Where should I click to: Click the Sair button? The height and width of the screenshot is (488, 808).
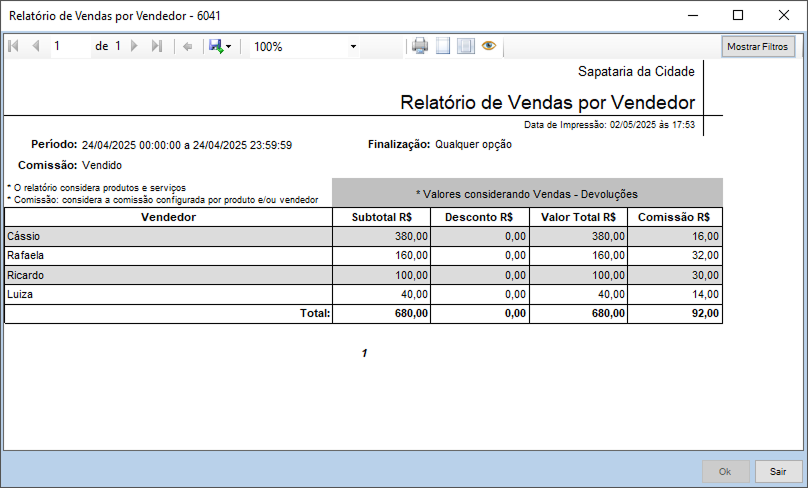[778, 471]
